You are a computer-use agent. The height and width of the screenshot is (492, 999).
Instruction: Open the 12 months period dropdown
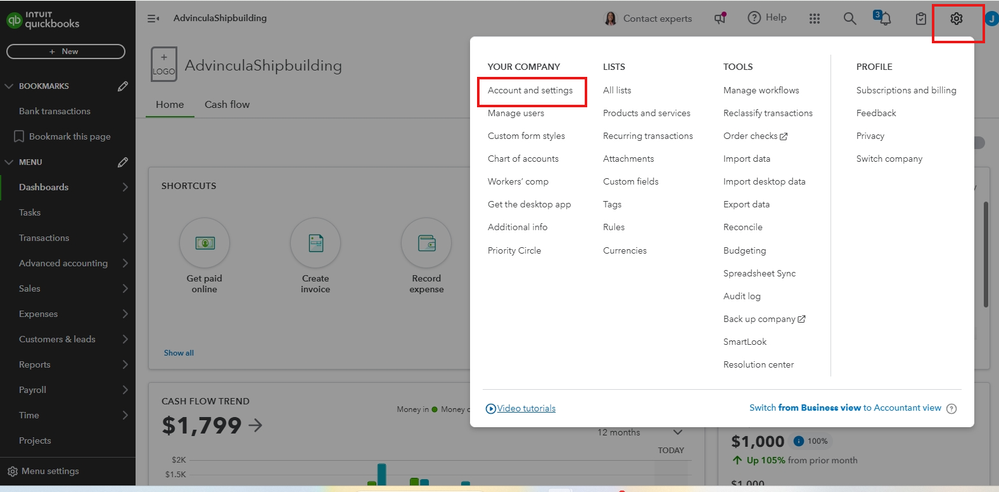[640, 432]
